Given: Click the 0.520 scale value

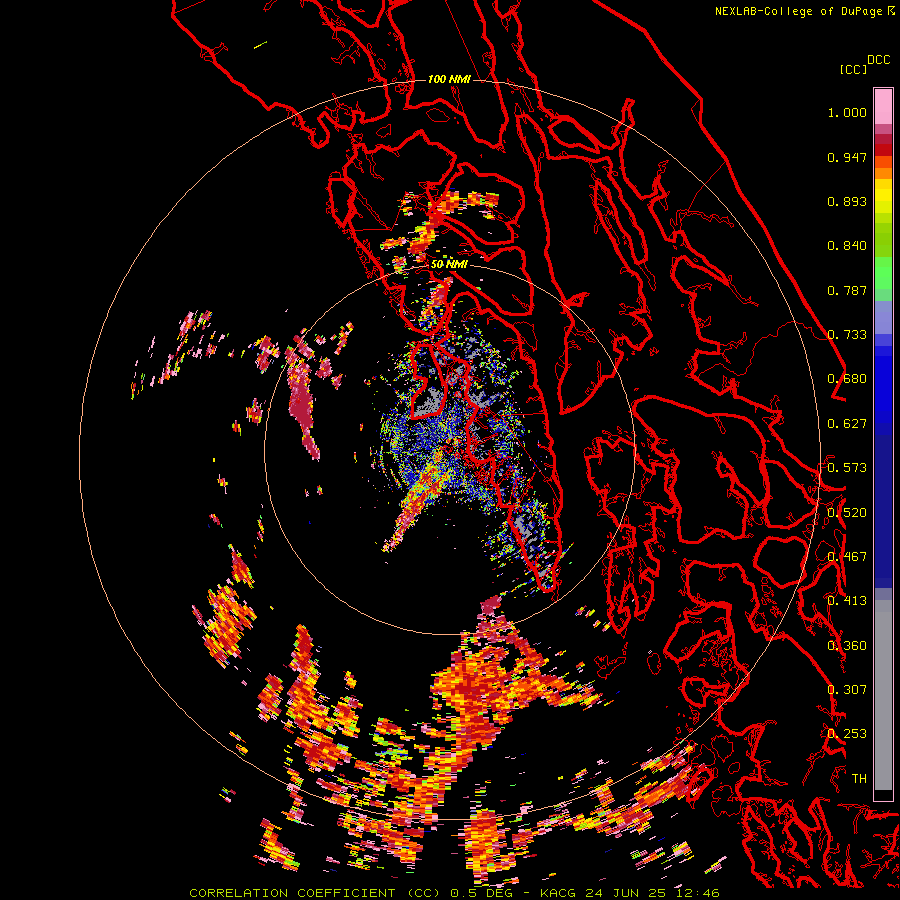Looking at the screenshot, I should [847, 513].
